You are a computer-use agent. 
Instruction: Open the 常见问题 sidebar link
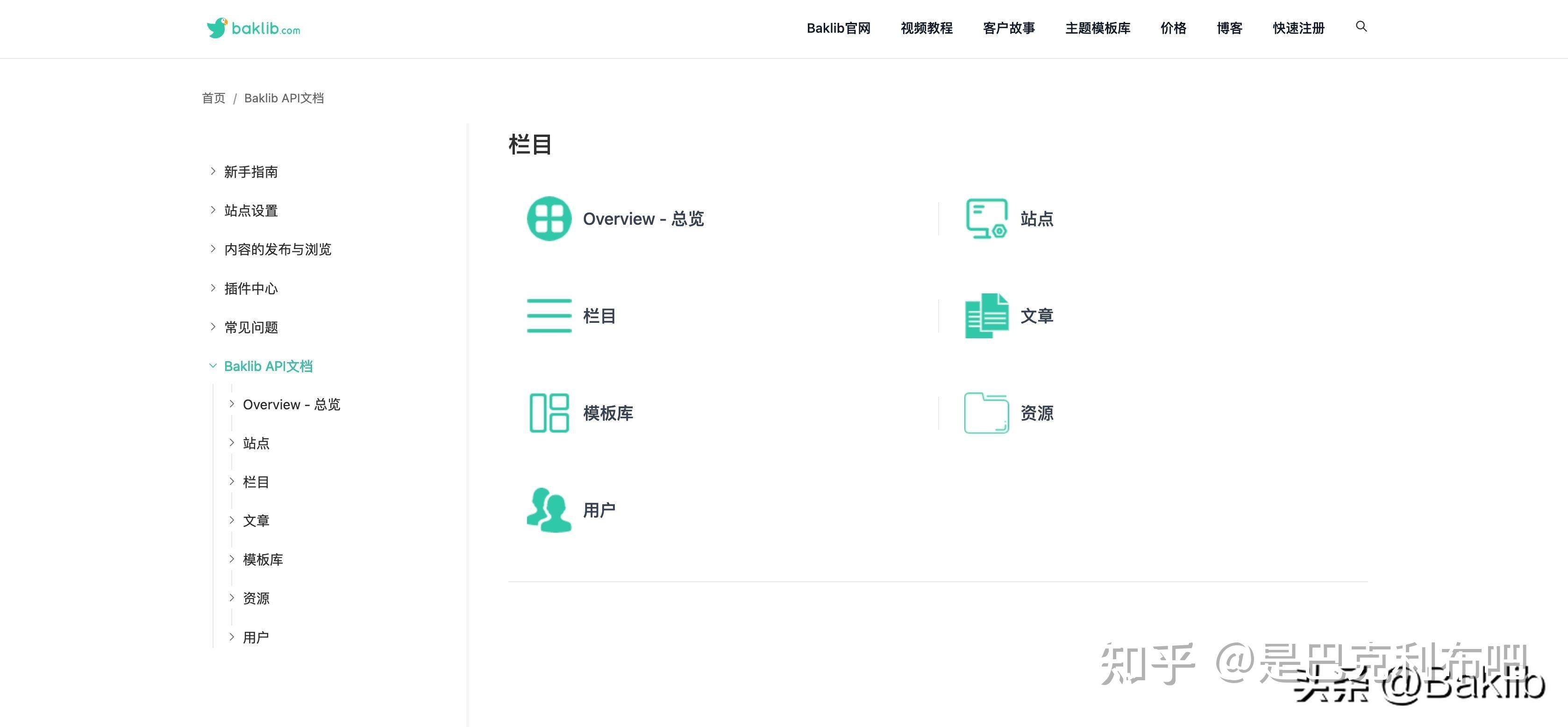click(251, 328)
